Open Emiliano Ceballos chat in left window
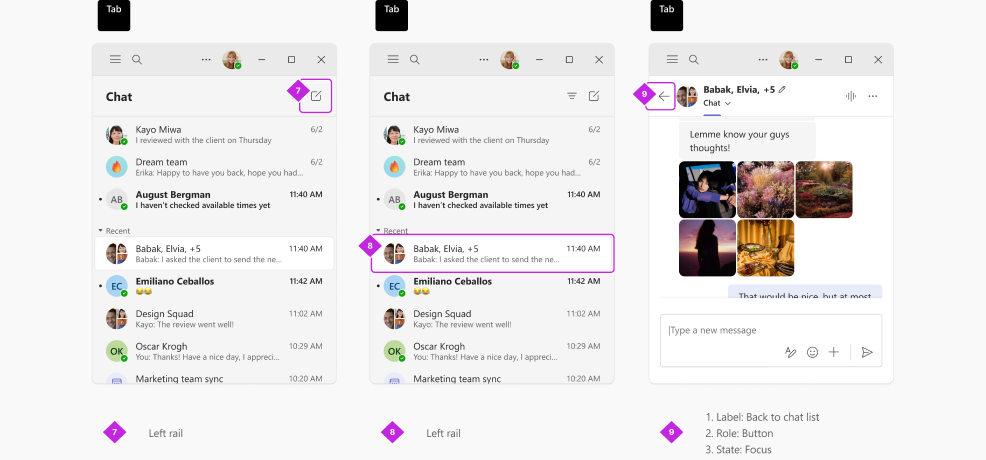Viewport: 986px width, 460px height. (214, 286)
